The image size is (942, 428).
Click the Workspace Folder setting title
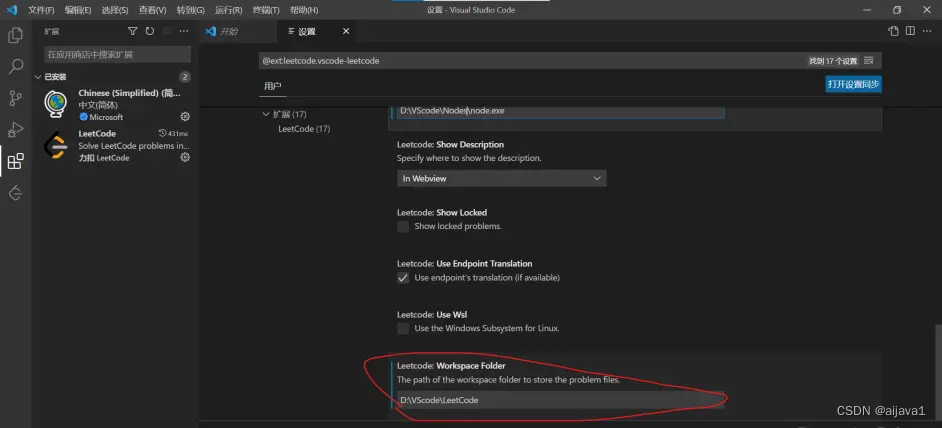pos(451,365)
